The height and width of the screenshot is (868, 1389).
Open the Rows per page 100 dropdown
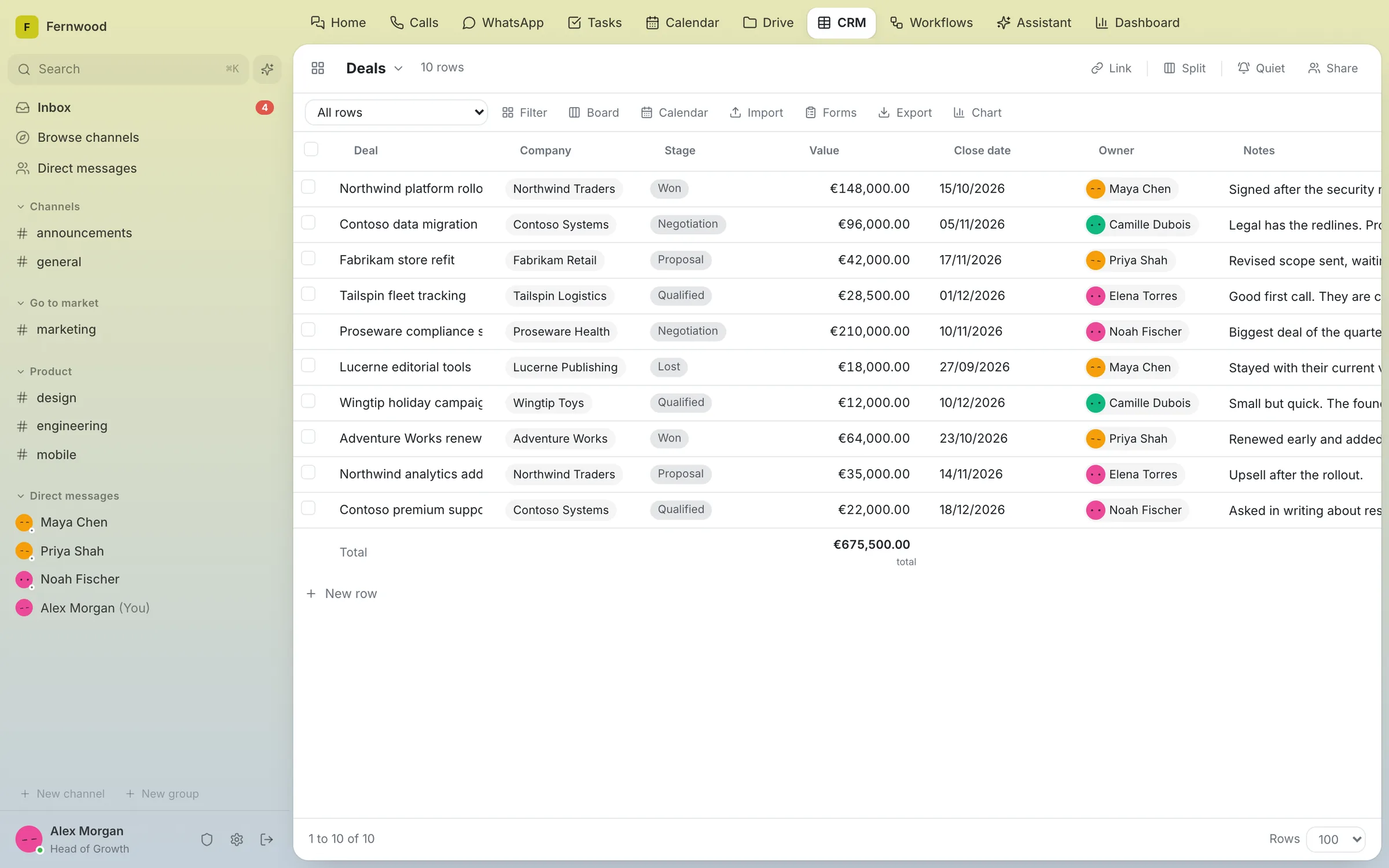click(x=1336, y=839)
